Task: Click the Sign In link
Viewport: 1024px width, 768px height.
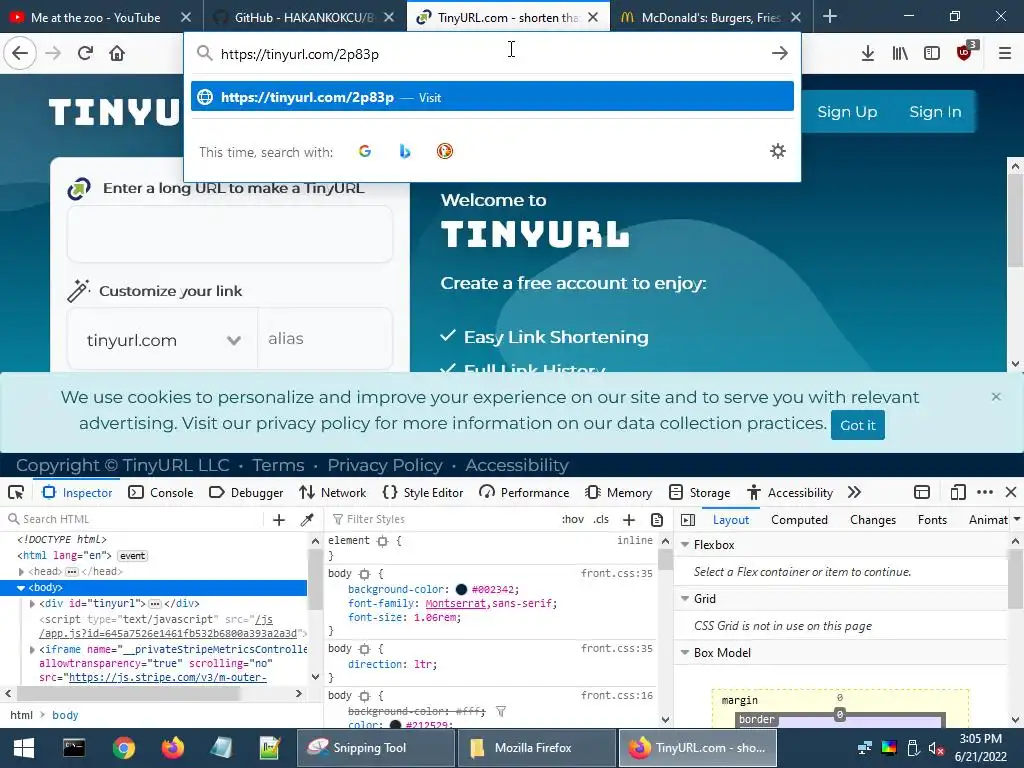Action: point(935,112)
